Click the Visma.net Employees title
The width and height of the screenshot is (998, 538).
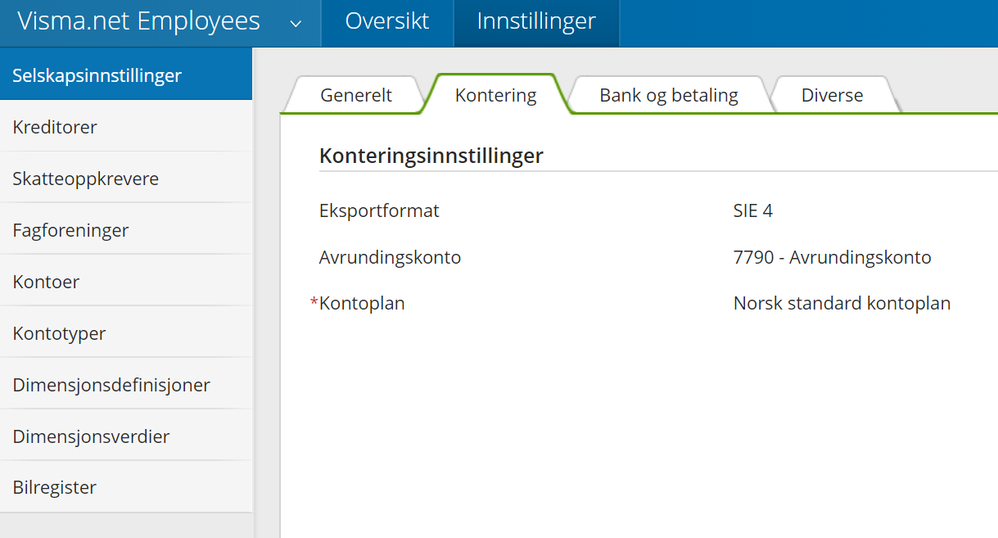tap(139, 22)
